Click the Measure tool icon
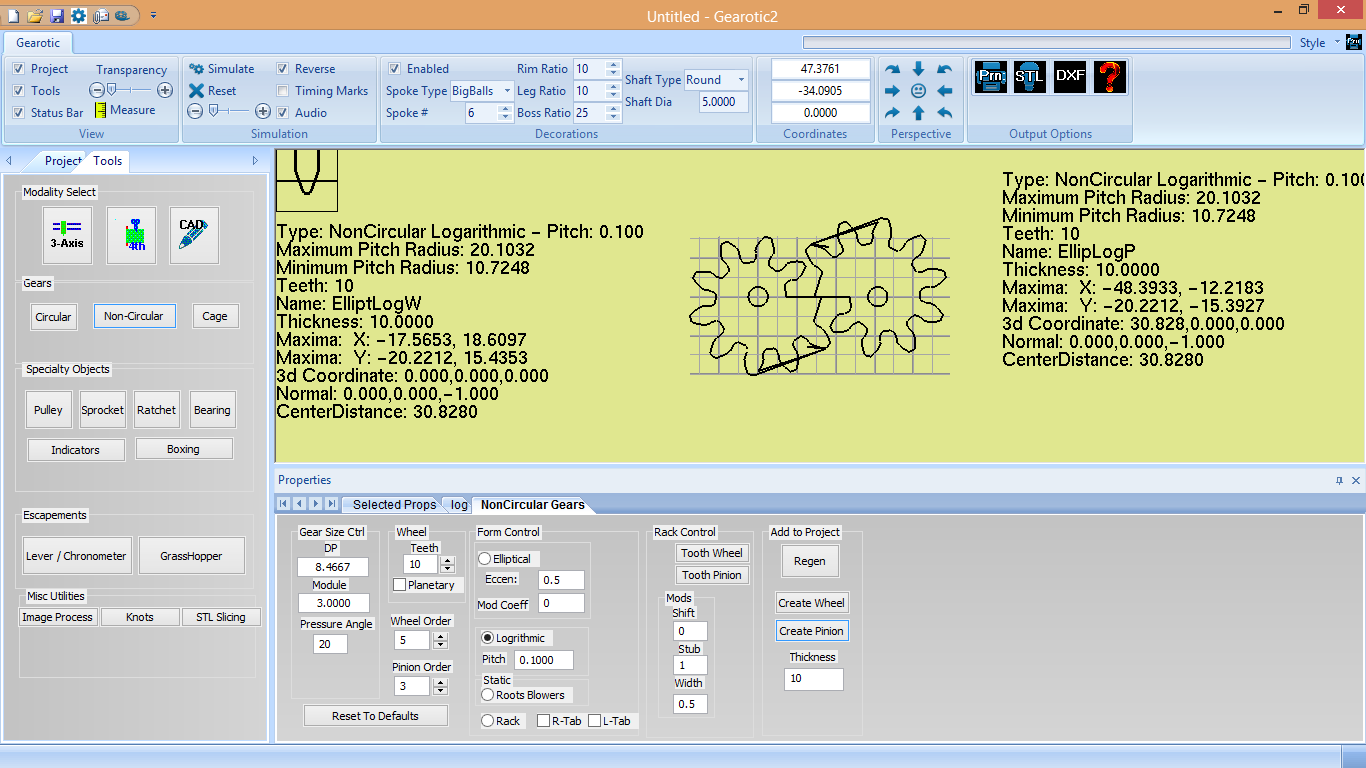Viewport: 1366px width, 768px height. pos(101,111)
